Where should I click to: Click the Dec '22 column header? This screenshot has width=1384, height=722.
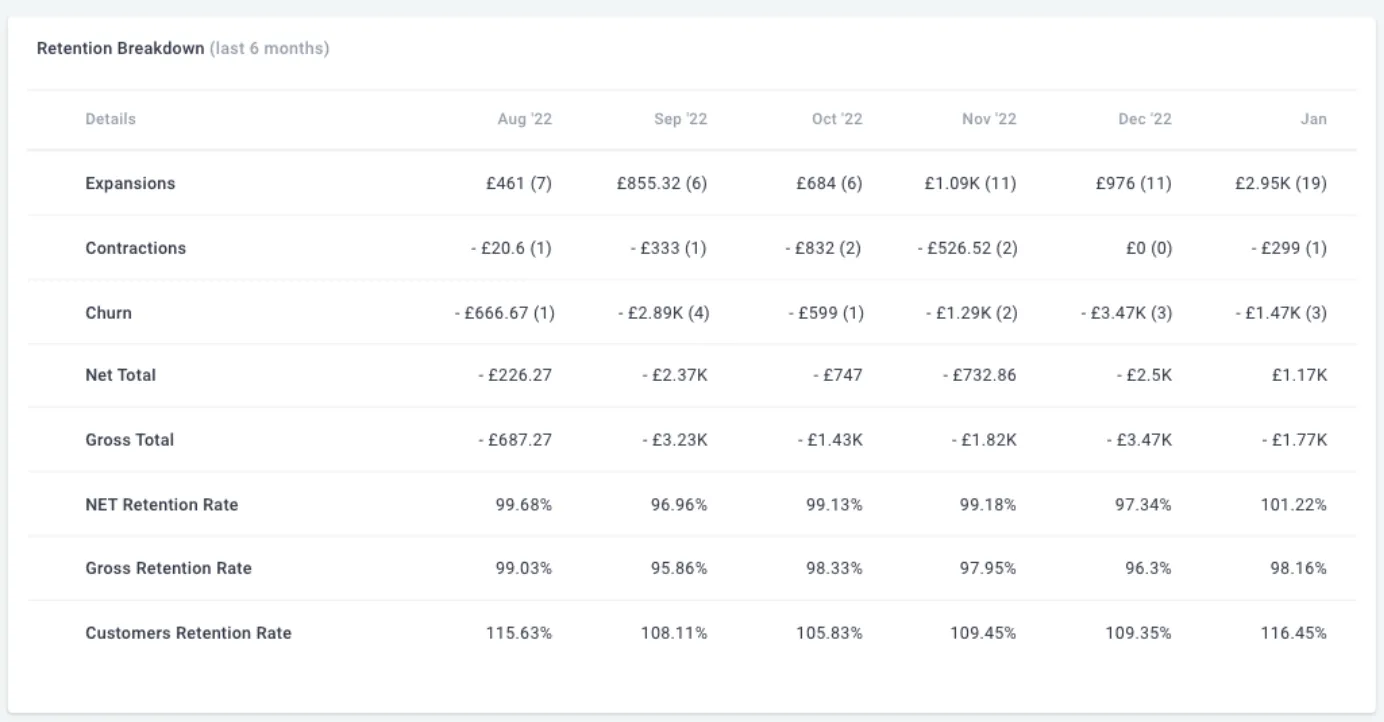[1145, 119]
